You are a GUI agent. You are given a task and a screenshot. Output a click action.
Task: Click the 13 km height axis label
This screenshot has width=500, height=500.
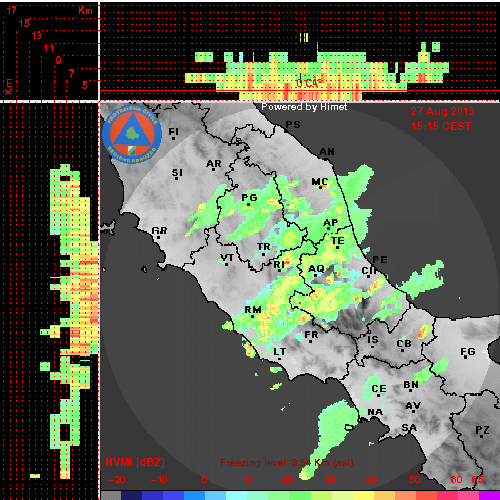point(37,35)
